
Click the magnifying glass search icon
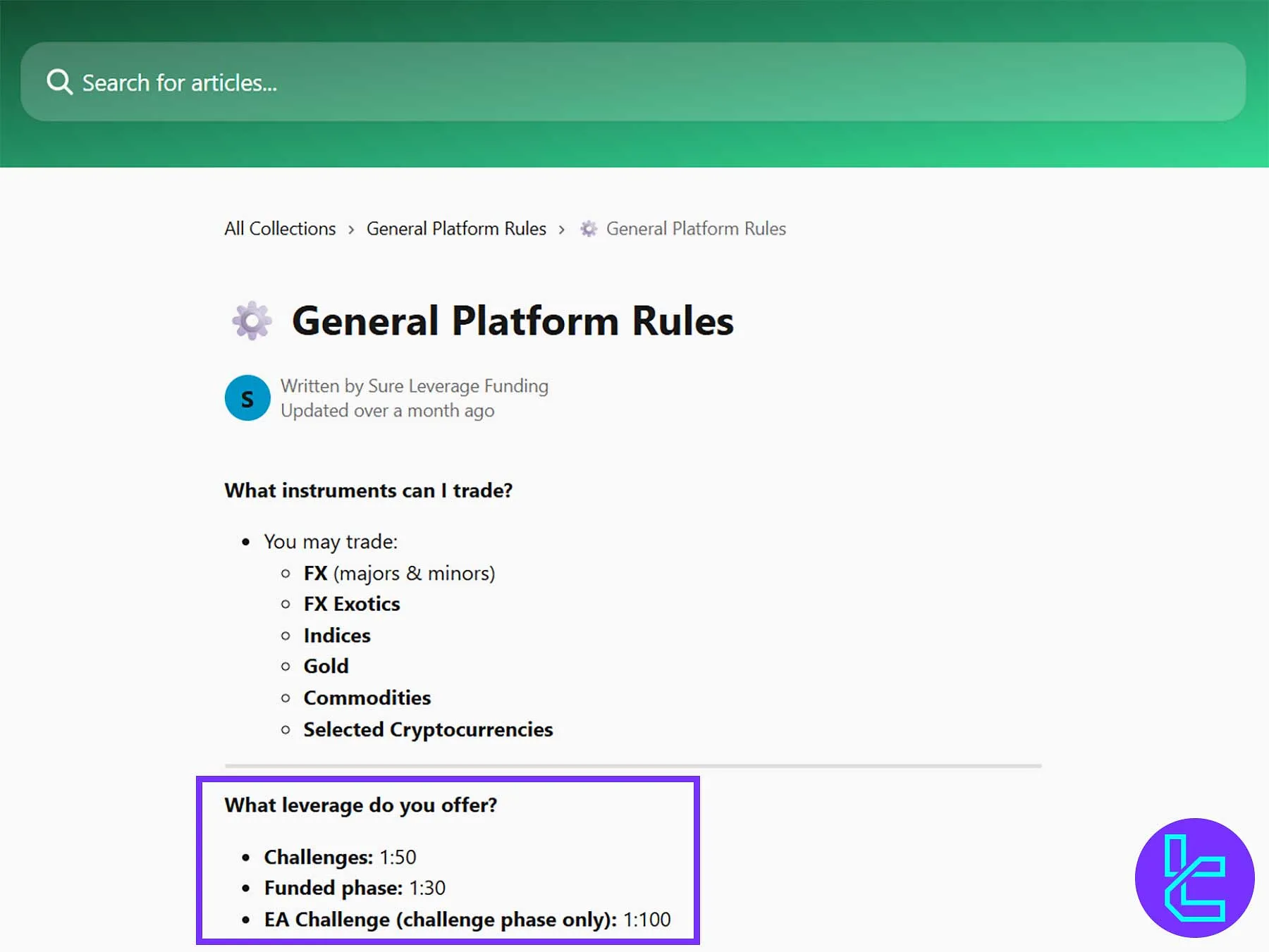(x=59, y=82)
